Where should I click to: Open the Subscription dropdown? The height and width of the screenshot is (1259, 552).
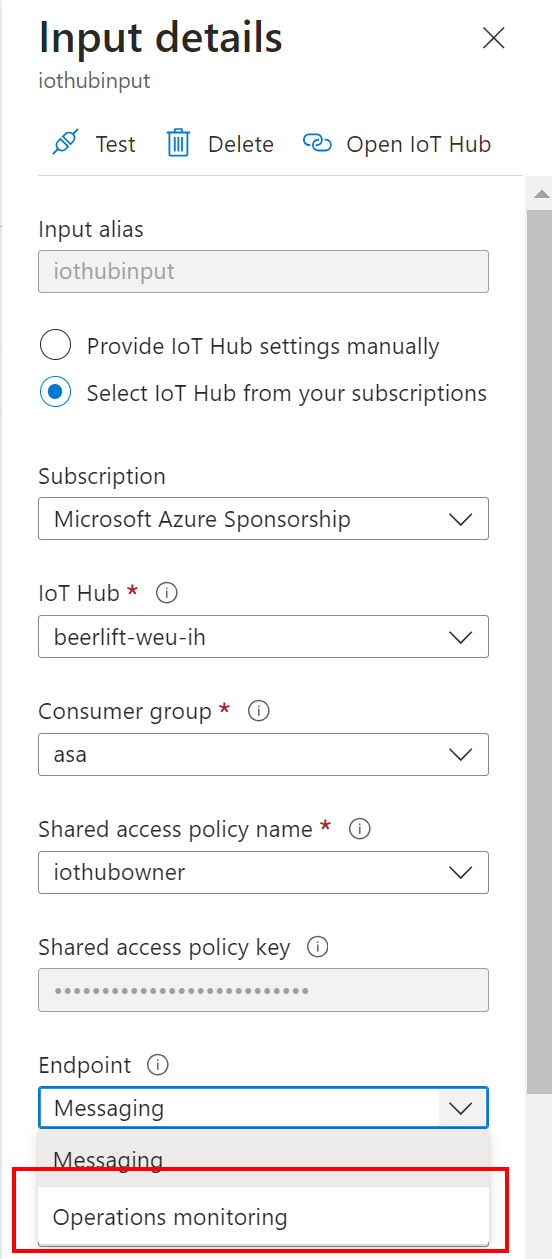click(x=263, y=519)
